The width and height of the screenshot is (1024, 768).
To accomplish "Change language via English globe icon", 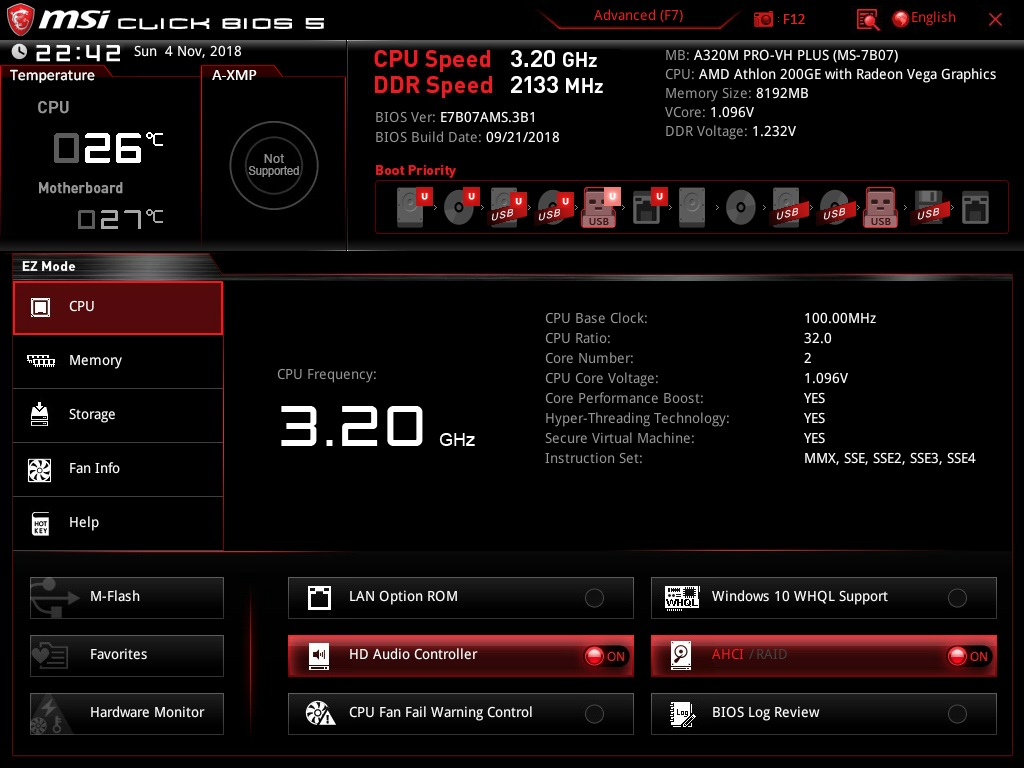I will [923, 18].
